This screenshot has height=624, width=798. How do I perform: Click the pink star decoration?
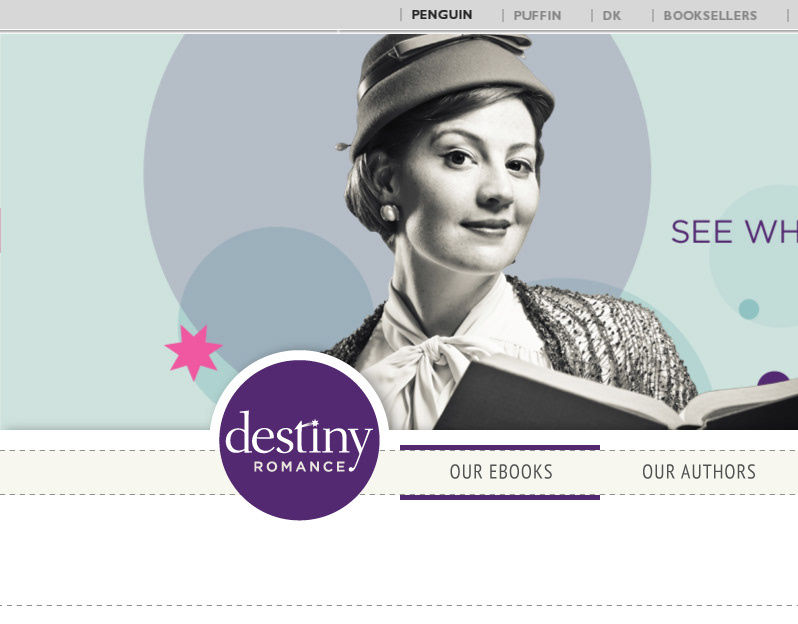pos(193,352)
